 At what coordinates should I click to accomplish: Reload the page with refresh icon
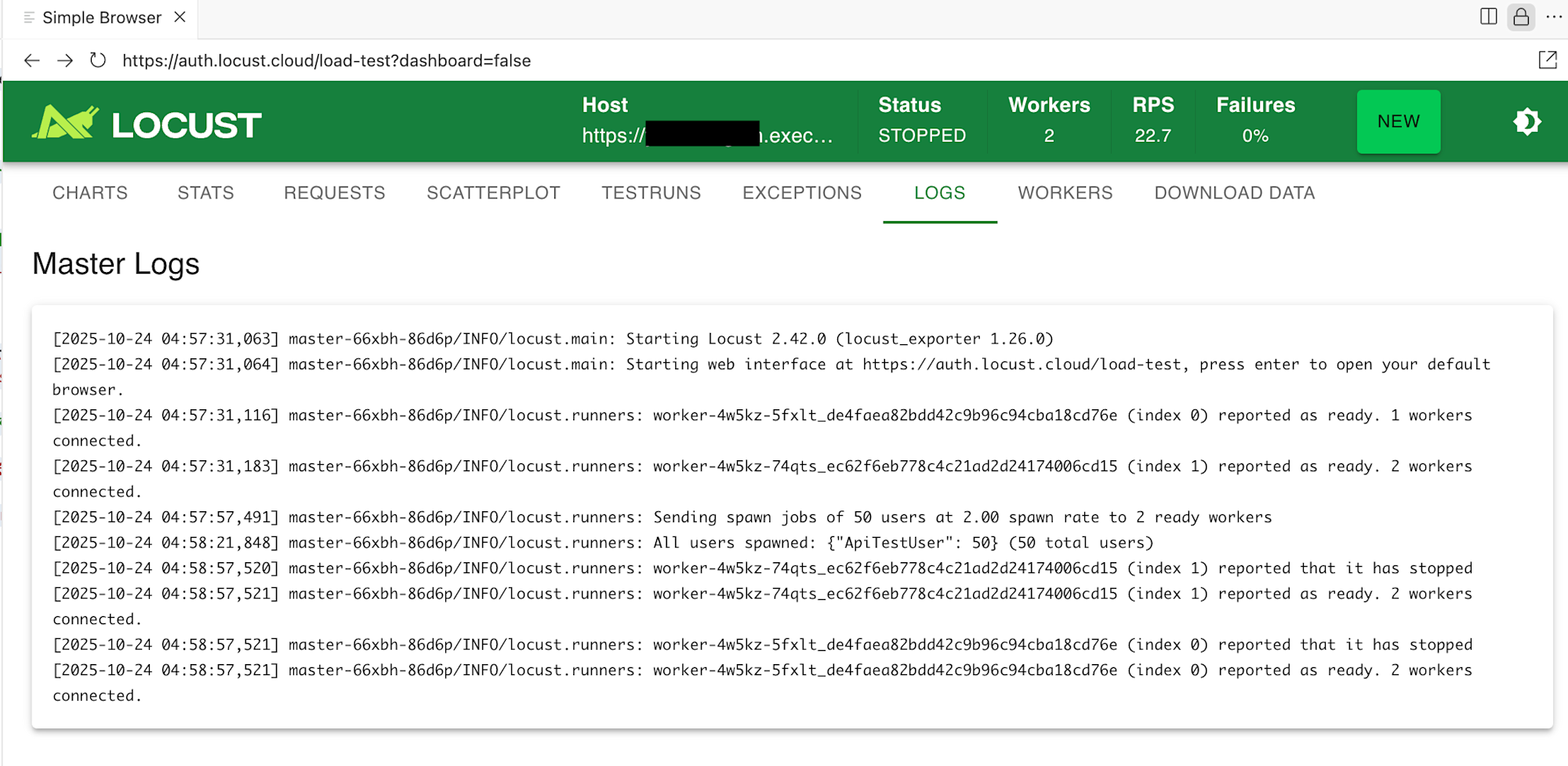click(x=98, y=60)
